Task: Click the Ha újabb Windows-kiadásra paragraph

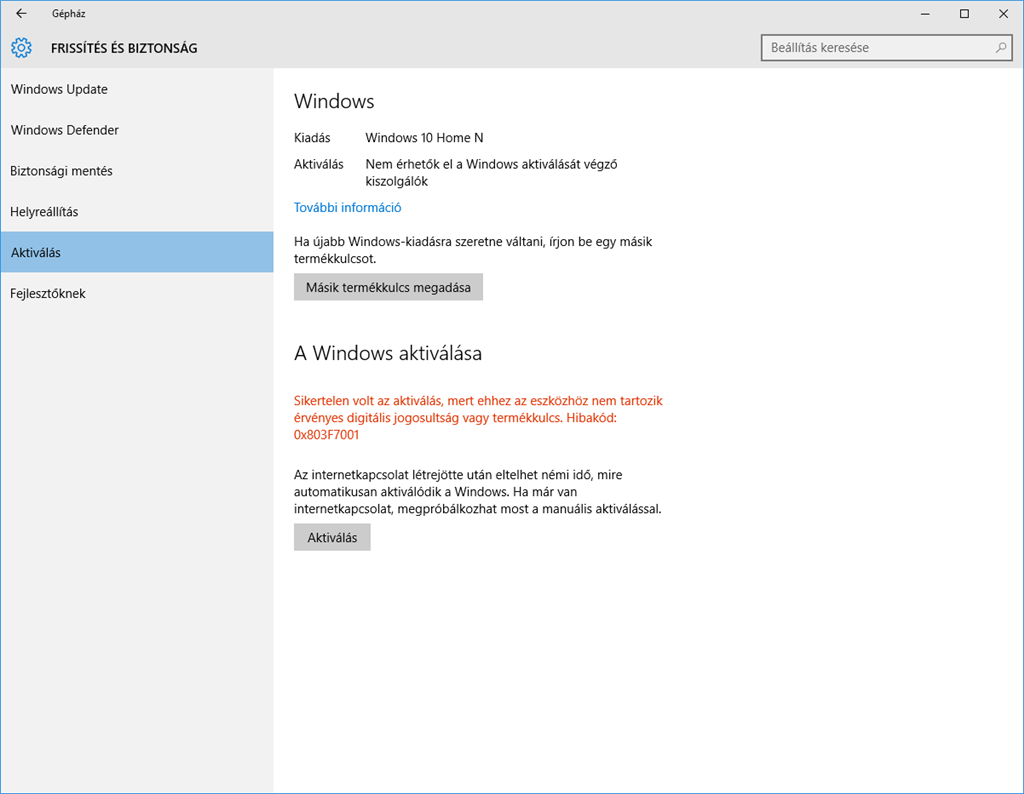Action: pos(473,250)
